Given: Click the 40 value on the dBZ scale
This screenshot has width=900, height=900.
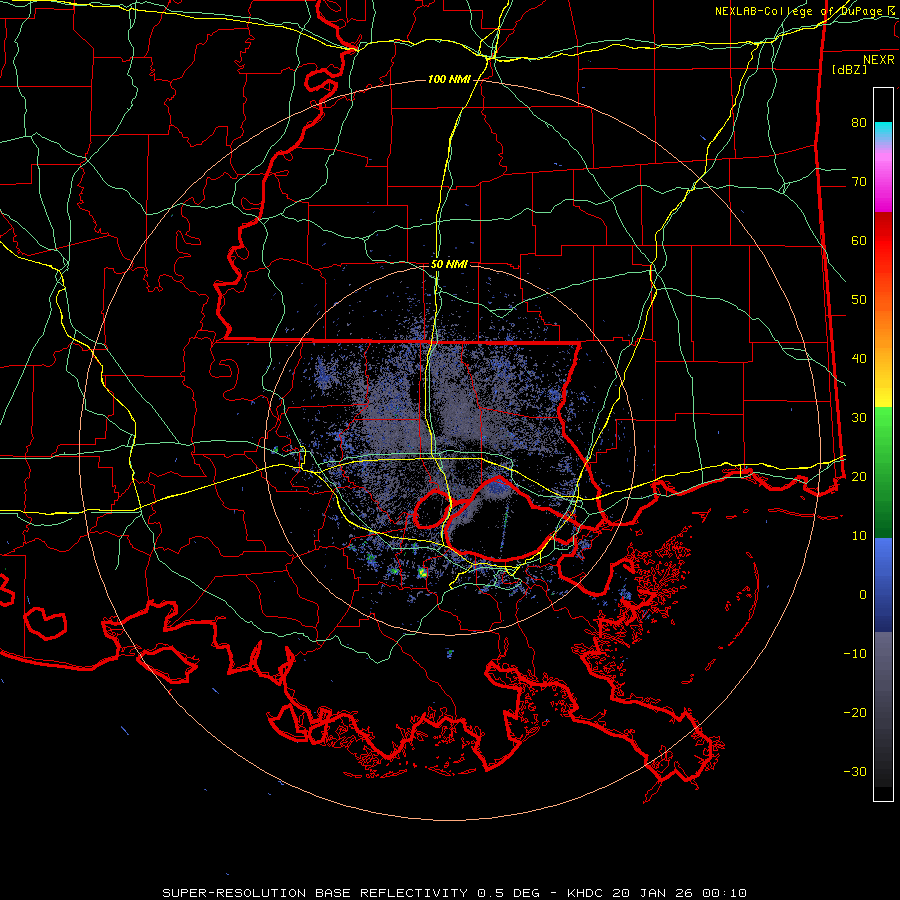Looking at the screenshot, I should pos(859,359).
